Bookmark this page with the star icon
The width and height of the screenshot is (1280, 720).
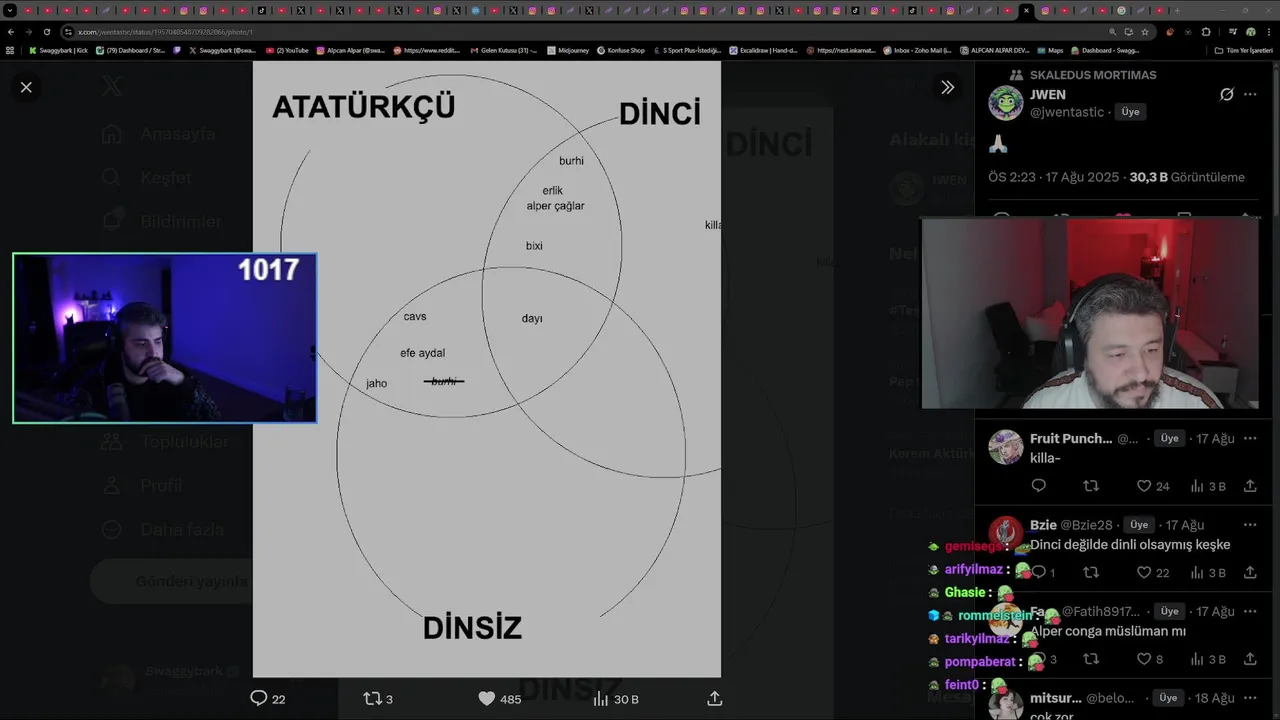pyautogui.click(x=1145, y=32)
